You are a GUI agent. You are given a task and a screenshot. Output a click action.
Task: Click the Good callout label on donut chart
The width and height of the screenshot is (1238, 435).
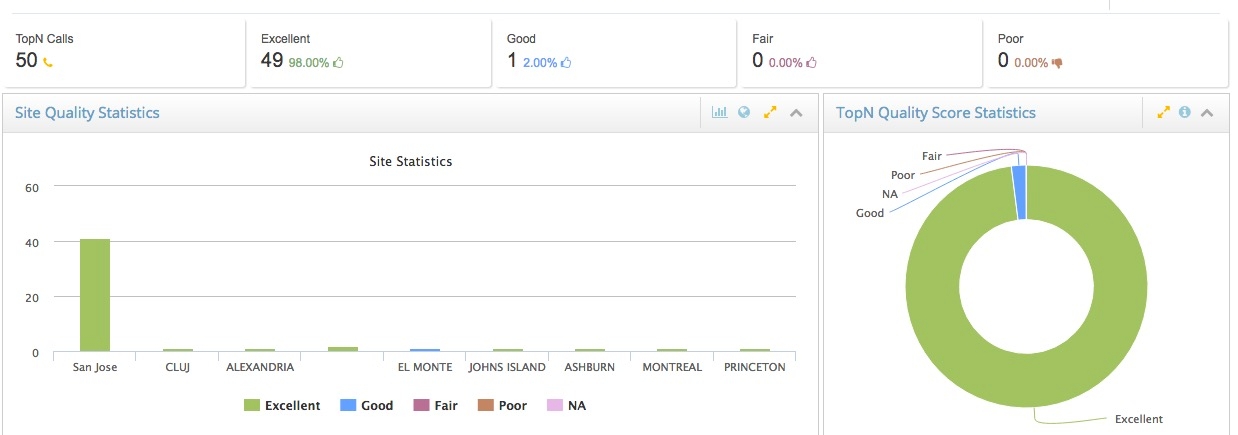pos(870,213)
